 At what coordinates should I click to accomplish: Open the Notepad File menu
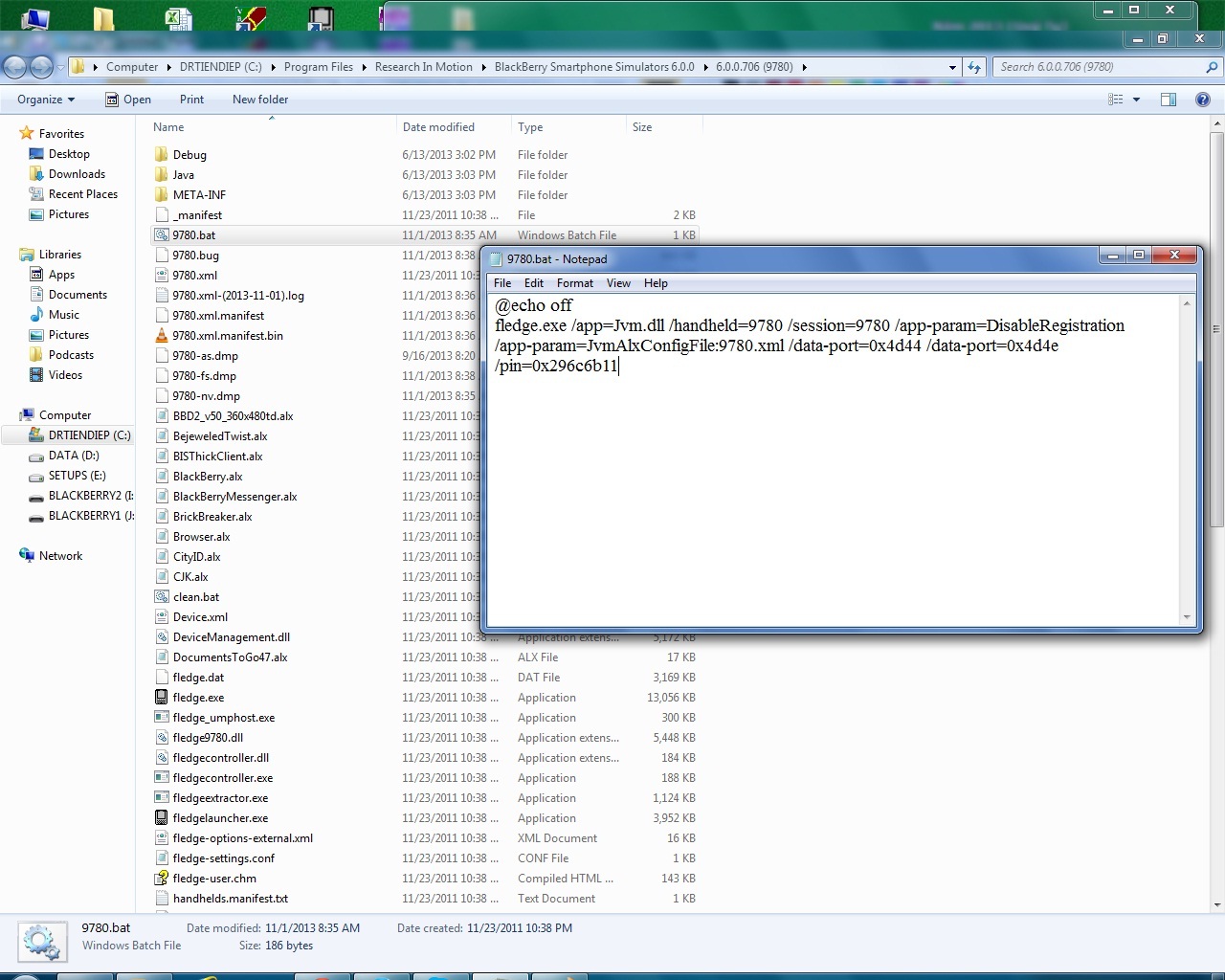[502, 283]
